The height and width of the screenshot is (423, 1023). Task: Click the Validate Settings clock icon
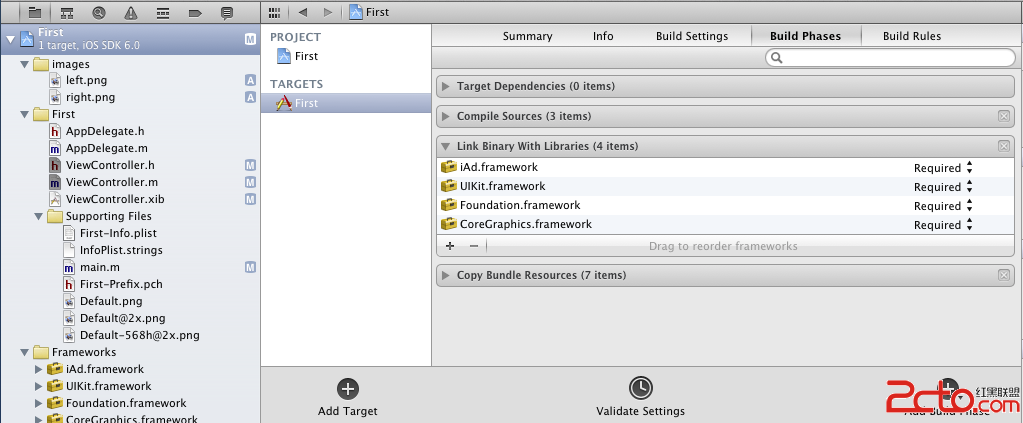point(640,389)
